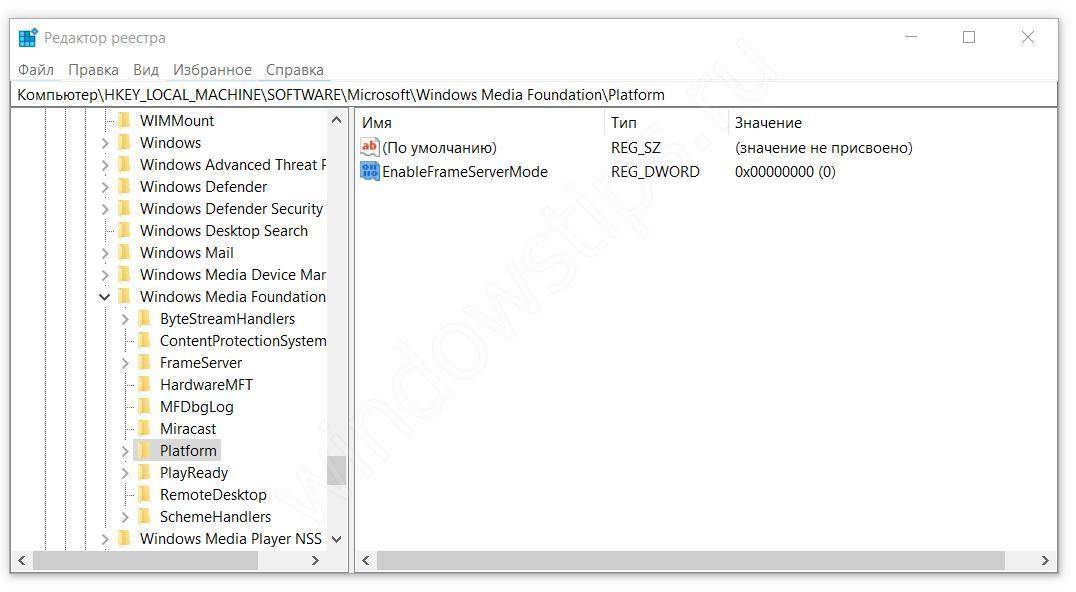The image size is (1076, 592).
Task: Click the EnableFrameServerMode DWORD value icon
Action: (x=370, y=171)
